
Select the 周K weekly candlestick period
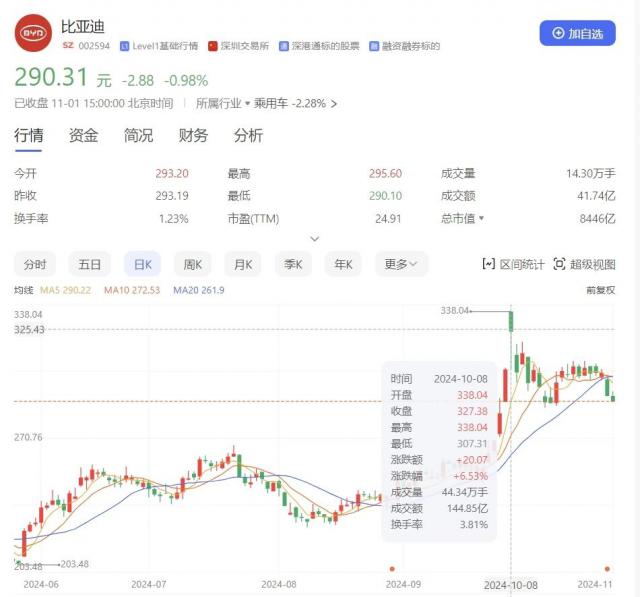[x=193, y=264]
